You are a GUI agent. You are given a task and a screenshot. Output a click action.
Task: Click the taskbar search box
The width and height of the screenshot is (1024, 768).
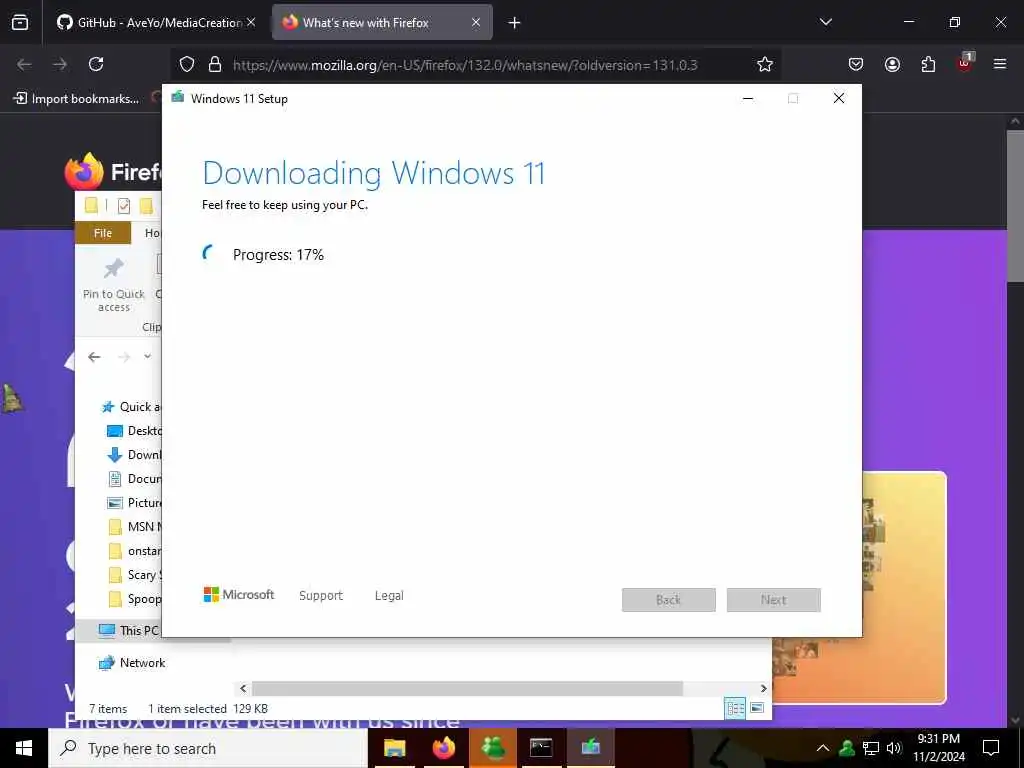coord(208,748)
